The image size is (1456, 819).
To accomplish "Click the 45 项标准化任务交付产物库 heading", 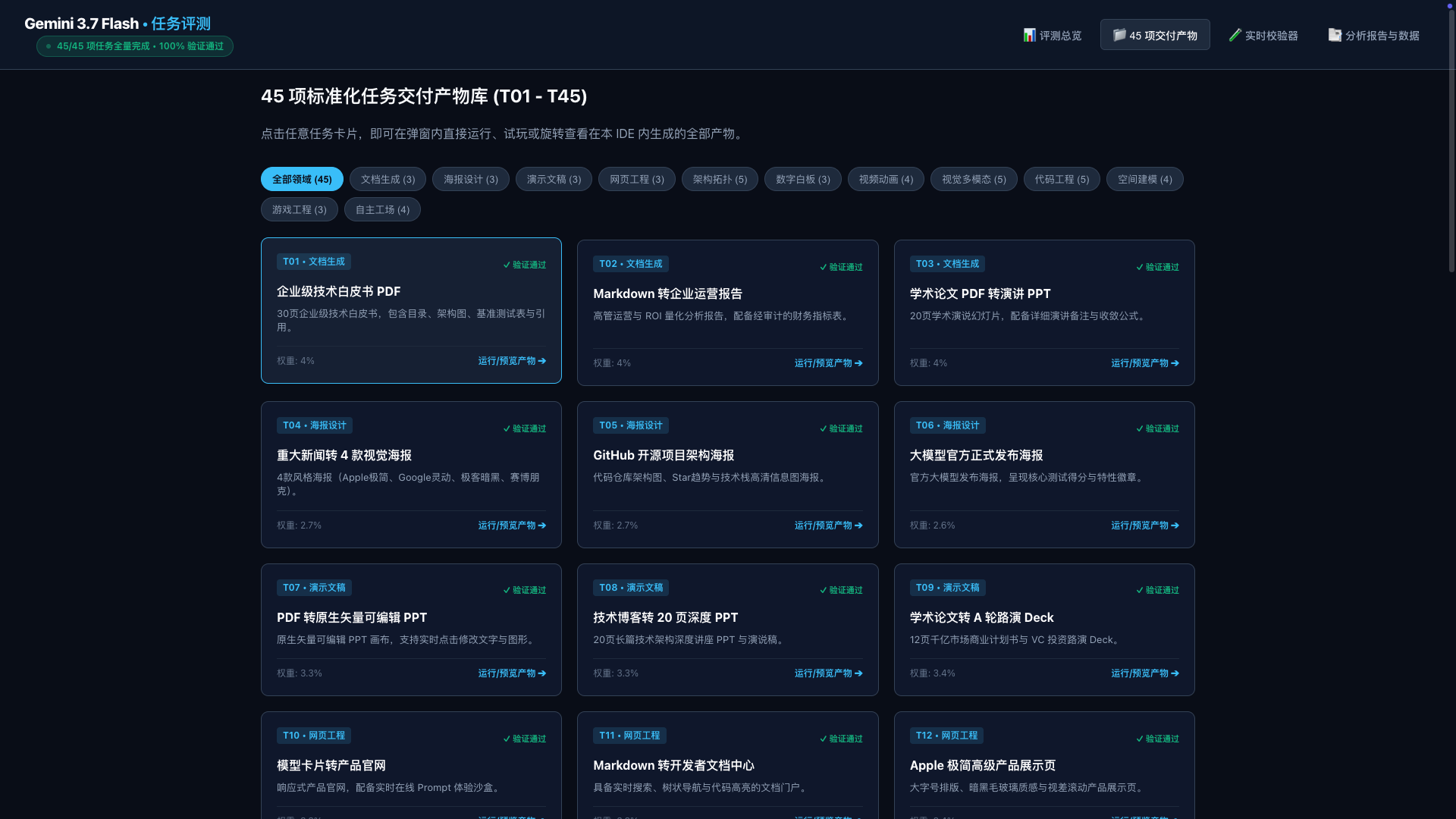I will tap(424, 96).
